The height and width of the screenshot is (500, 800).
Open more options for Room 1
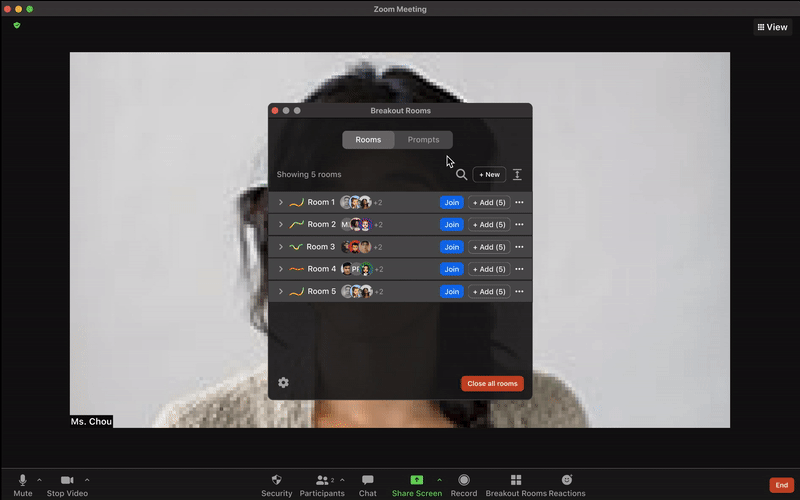coord(519,203)
